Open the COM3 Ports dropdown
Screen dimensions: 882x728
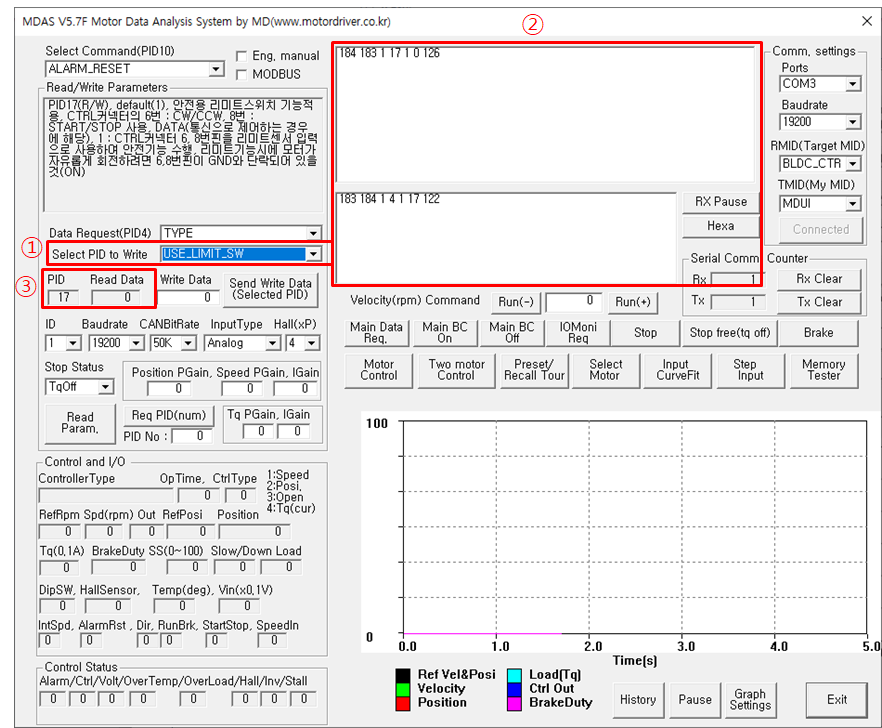pyautogui.click(x=853, y=84)
